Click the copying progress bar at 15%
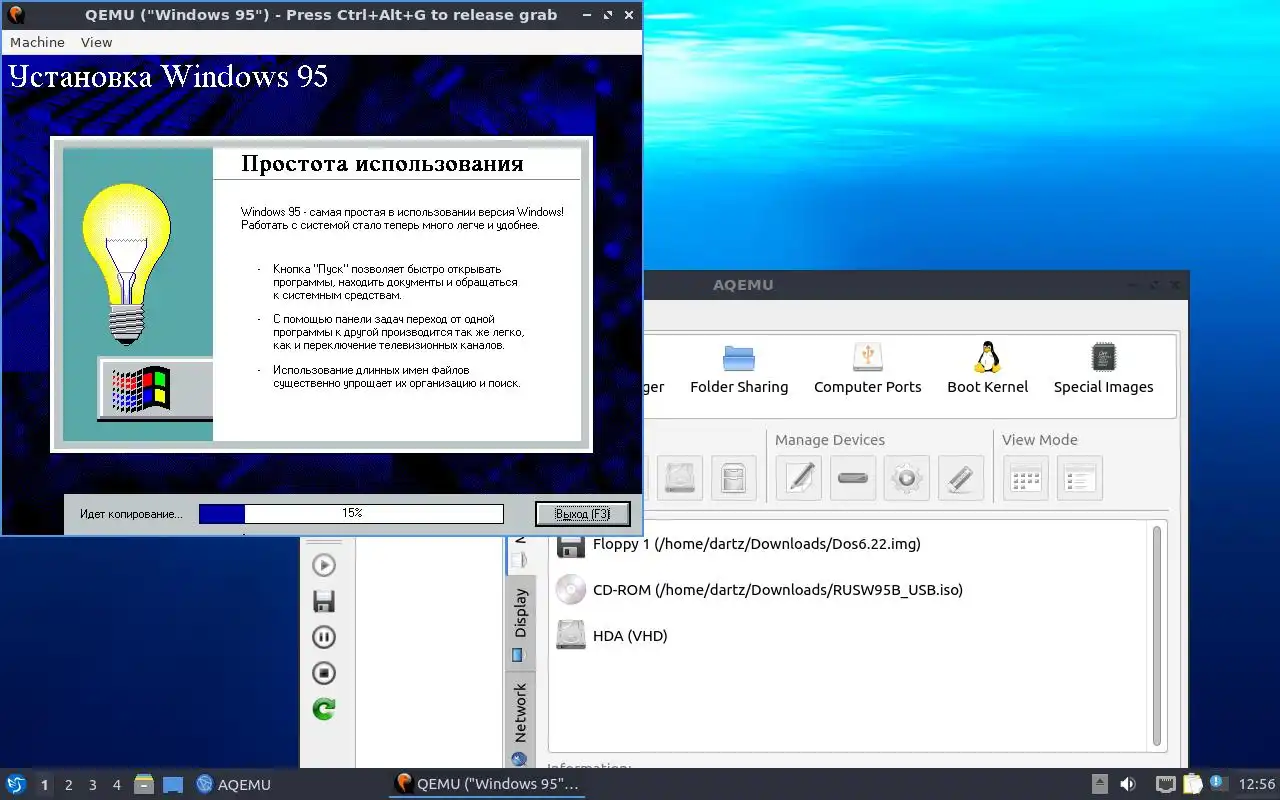The image size is (1280, 800). pyautogui.click(x=351, y=513)
